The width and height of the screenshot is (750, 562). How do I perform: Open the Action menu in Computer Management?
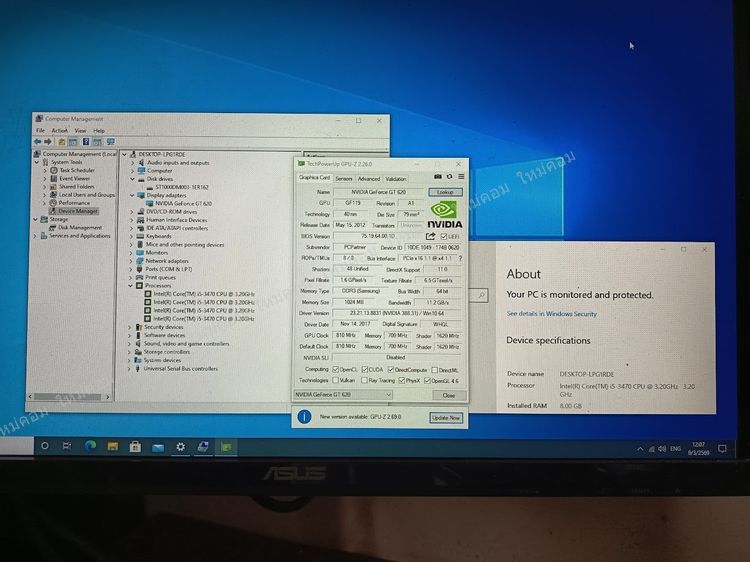pos(60,131)
